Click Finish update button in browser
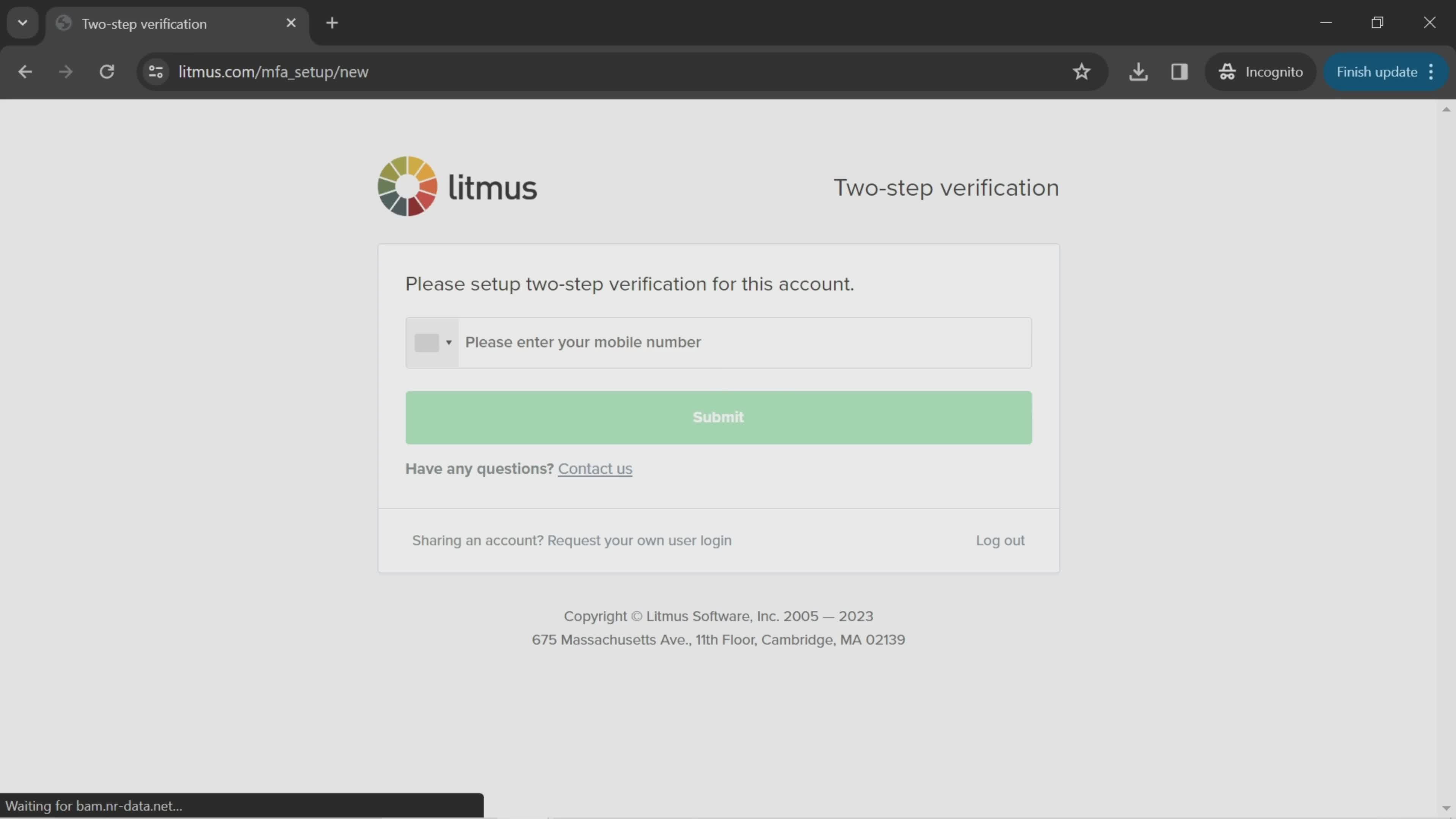1456x819 pixels. click(x=1378, y=71)
